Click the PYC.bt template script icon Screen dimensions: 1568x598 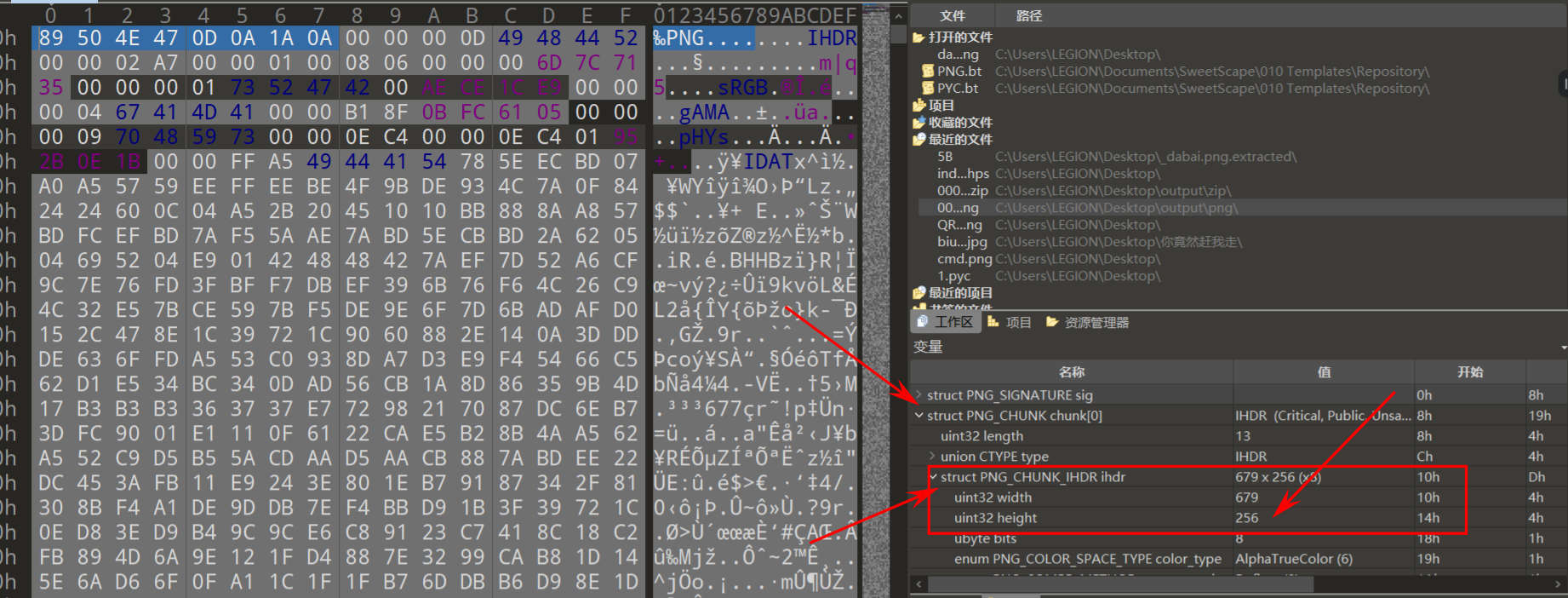coord(929,89)
